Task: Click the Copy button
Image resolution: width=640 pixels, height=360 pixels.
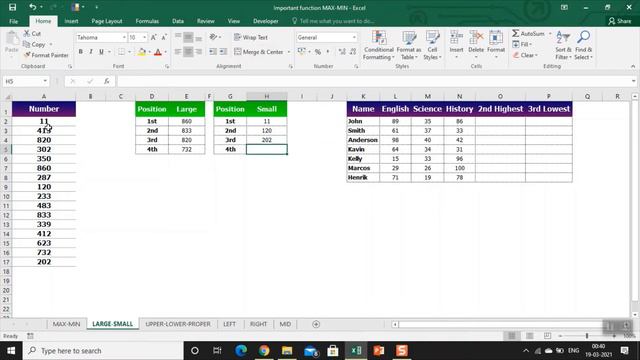Action: (35, 44)
